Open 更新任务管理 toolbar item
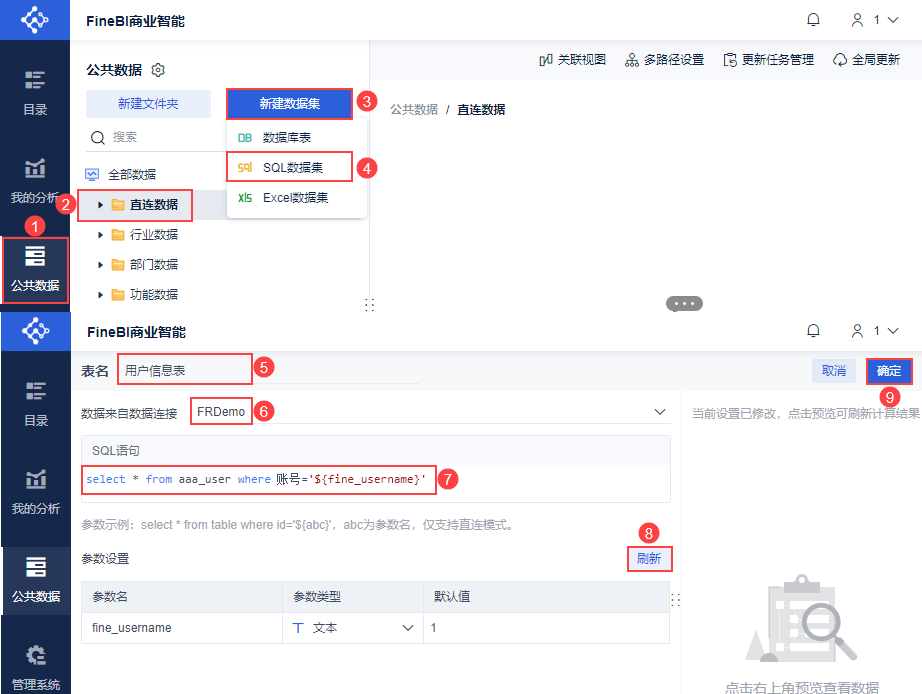The width and height of the screenshot is (922, 694). [x=769, y=59]
